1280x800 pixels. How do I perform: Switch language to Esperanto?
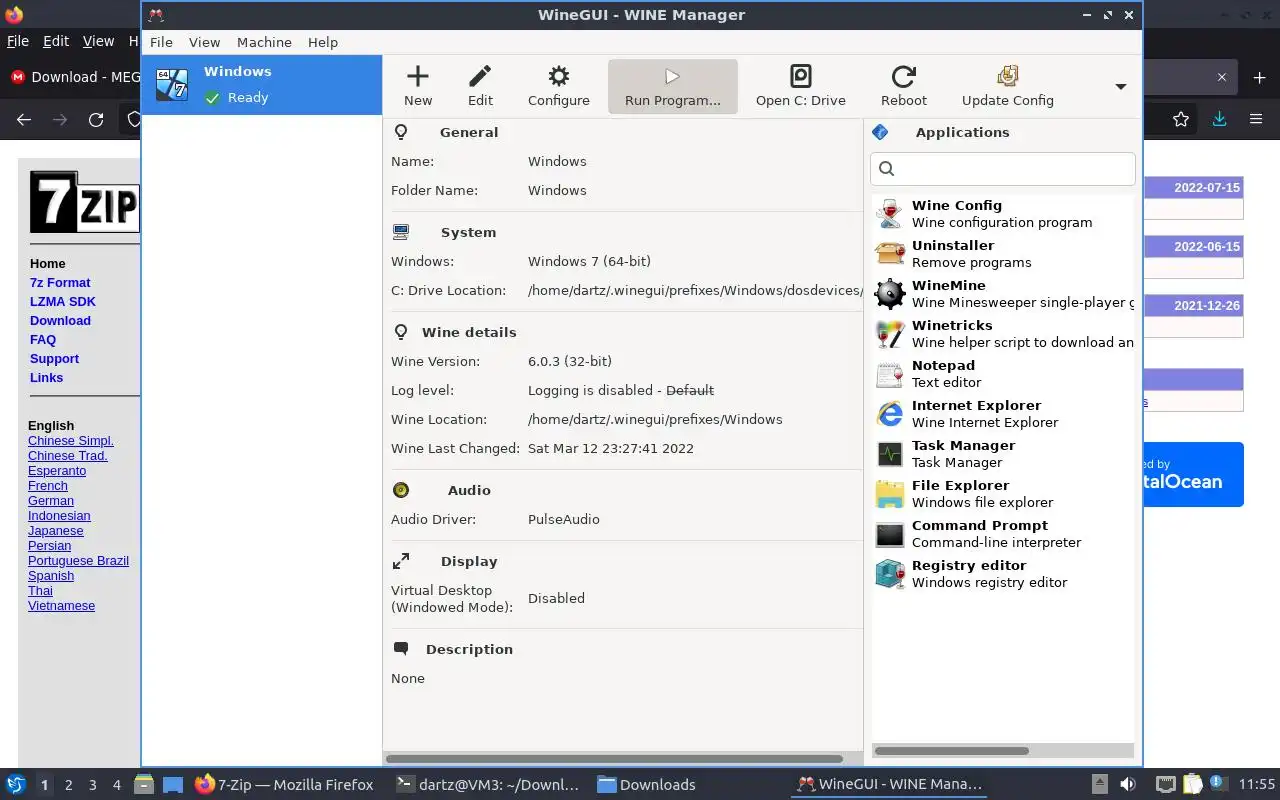click(57, 470)
